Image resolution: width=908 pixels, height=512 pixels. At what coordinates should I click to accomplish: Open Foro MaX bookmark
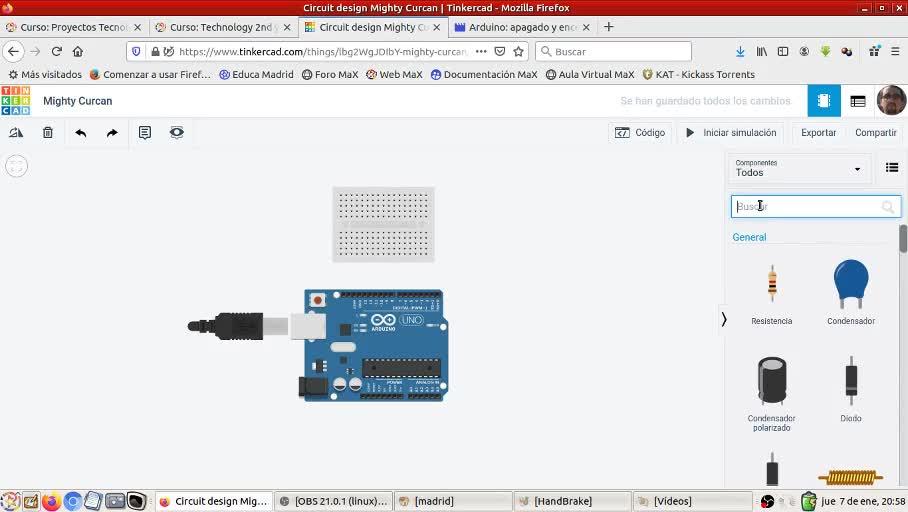(330, 75)
